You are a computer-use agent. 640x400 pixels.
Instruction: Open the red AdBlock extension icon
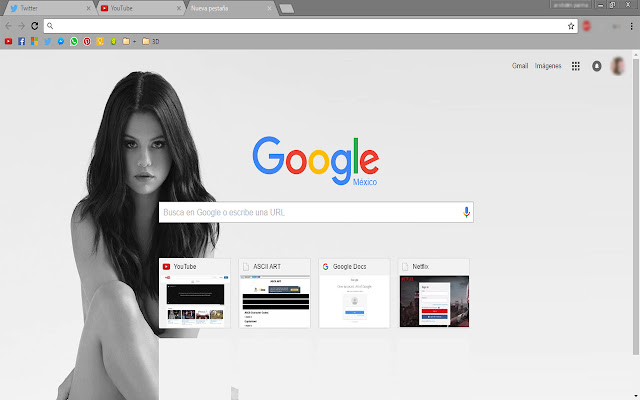587,26
